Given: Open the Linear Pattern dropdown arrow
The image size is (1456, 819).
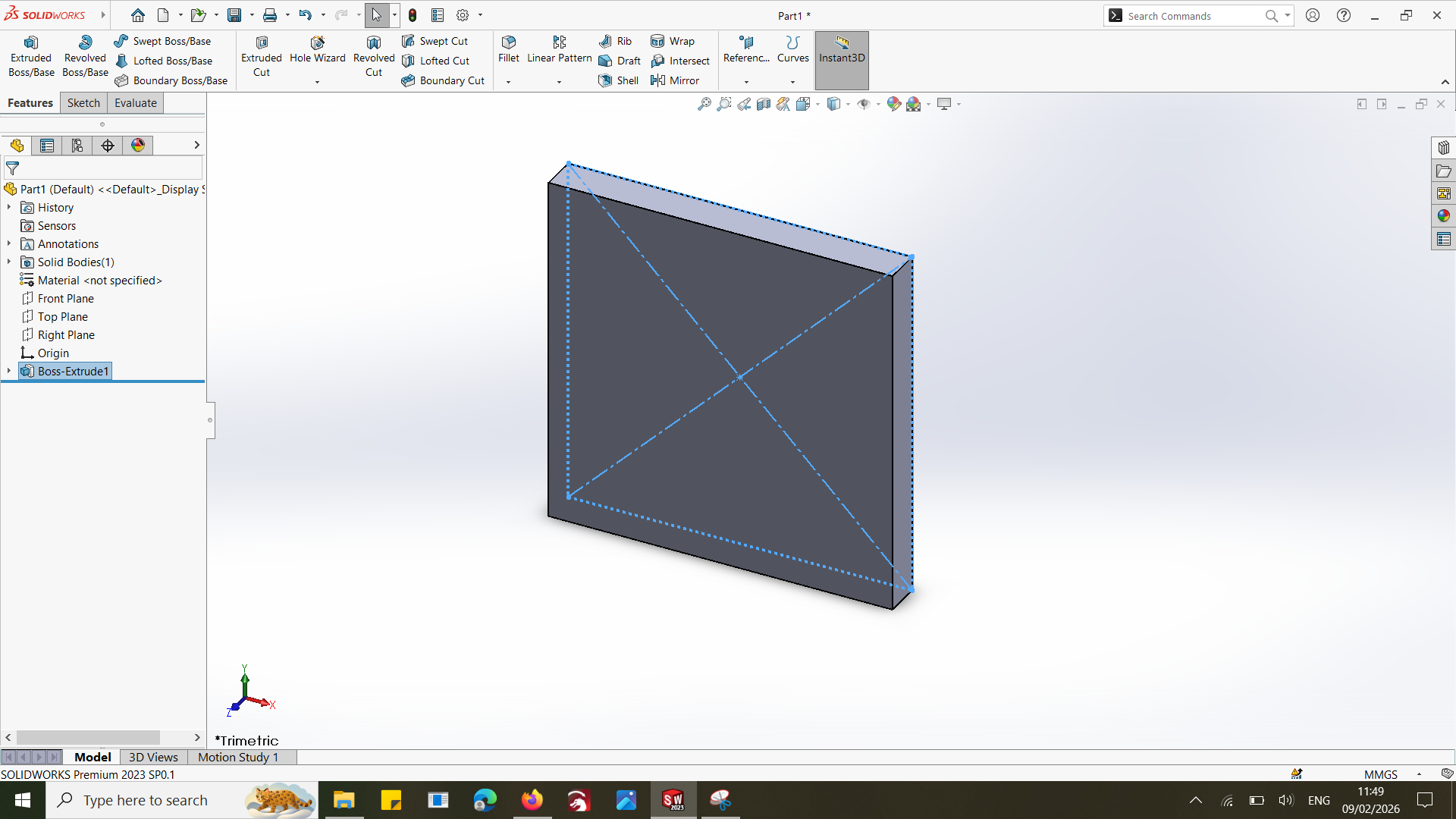Looking at the screenshot, I should pyautogui.click(x=559, y=82).
